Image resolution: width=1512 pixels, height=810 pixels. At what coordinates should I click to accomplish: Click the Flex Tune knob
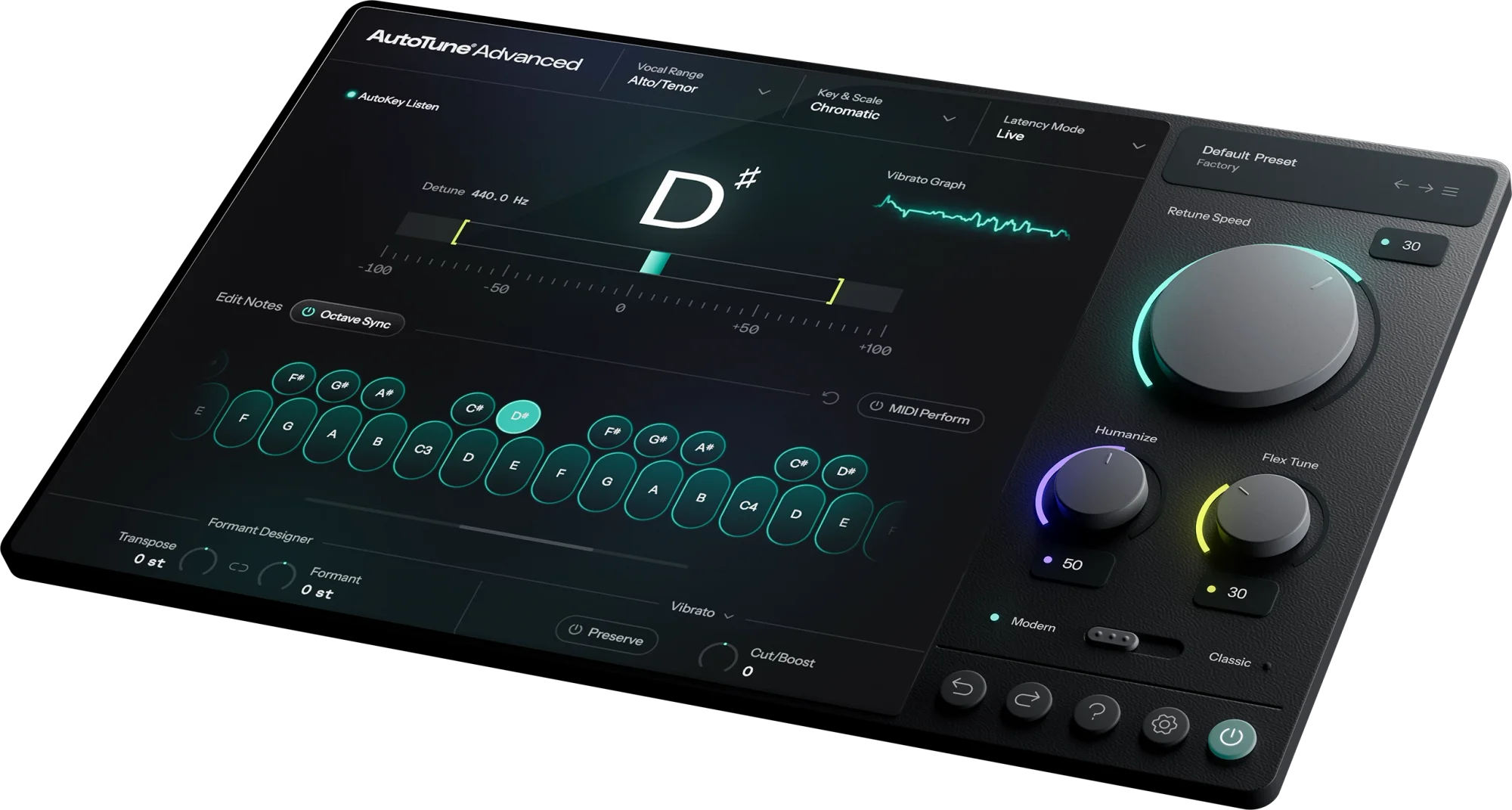pos(1263,514)
